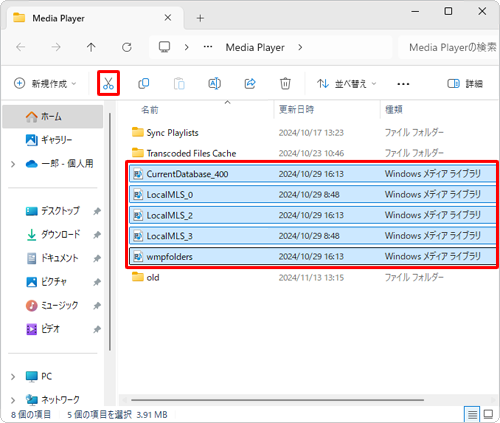Expand the OneDrive 一部 - 個人用 node

pyautogui.click(x=13, y=164)
